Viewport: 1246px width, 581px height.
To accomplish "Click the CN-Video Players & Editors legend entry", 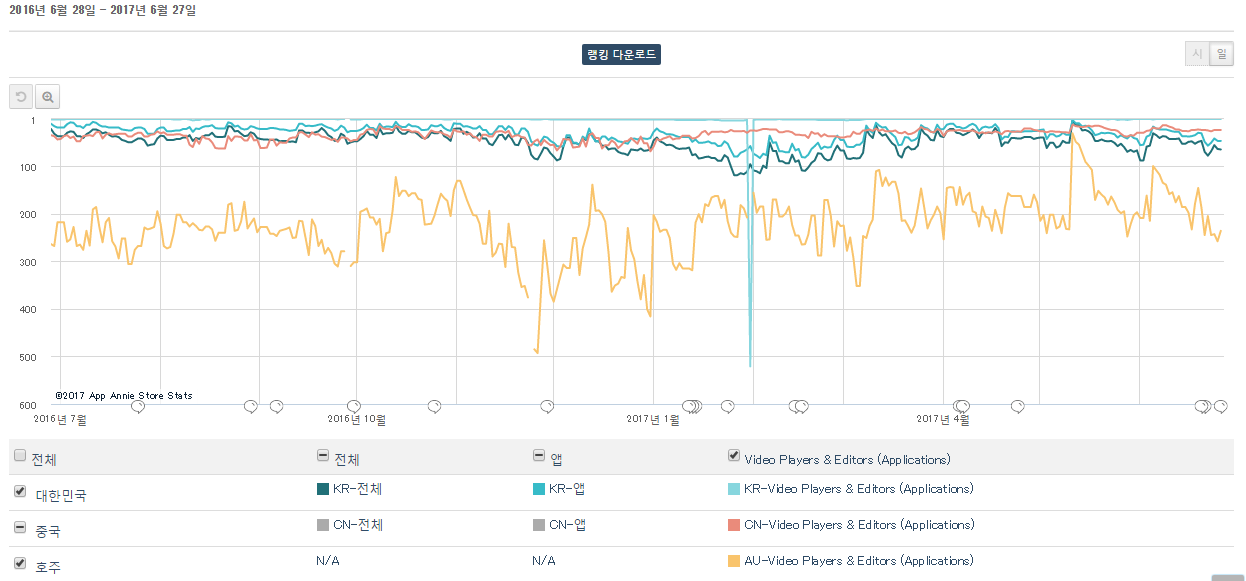I will 851,525.
